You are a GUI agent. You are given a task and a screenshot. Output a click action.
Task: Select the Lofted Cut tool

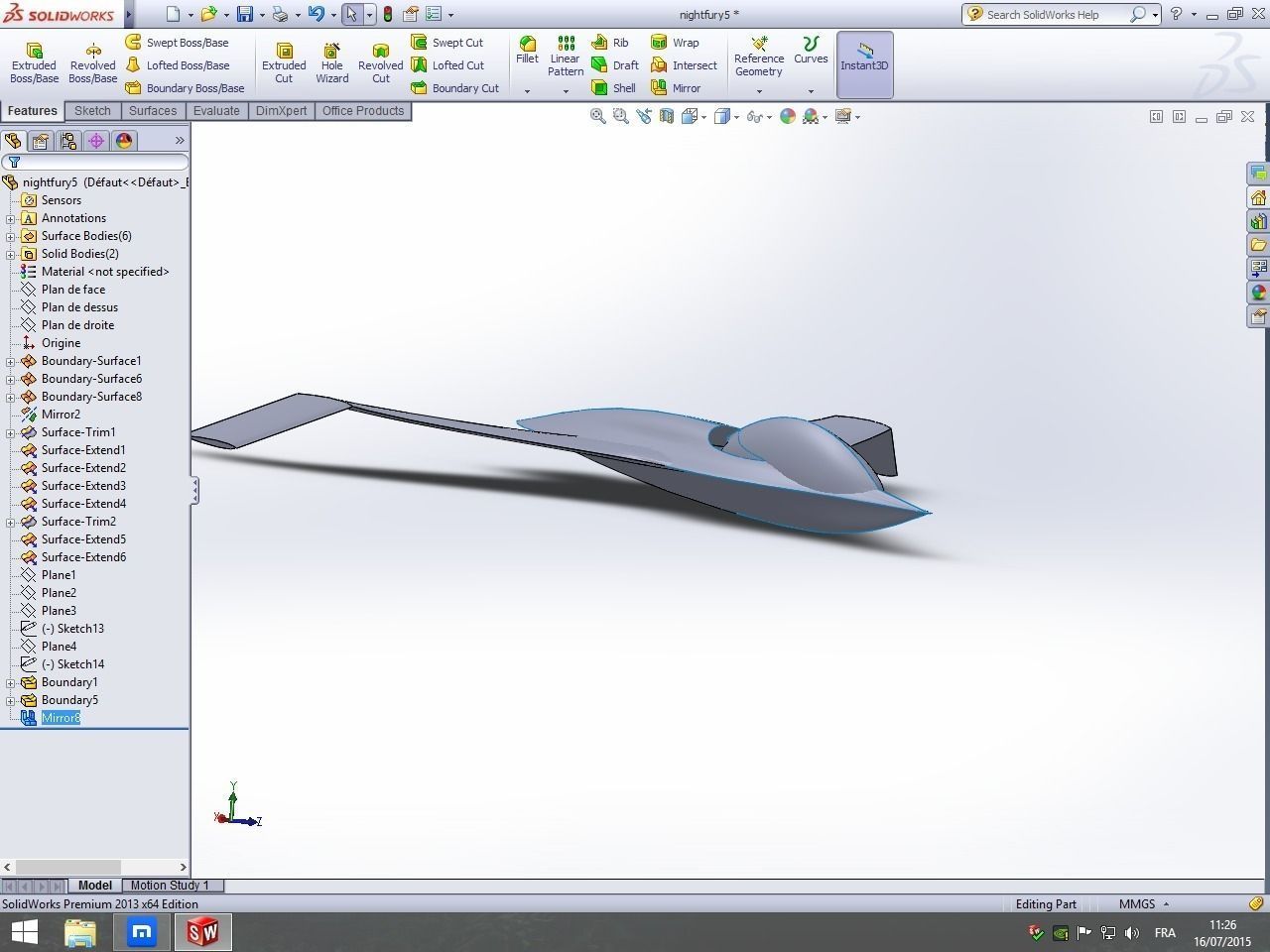(447, 65)
